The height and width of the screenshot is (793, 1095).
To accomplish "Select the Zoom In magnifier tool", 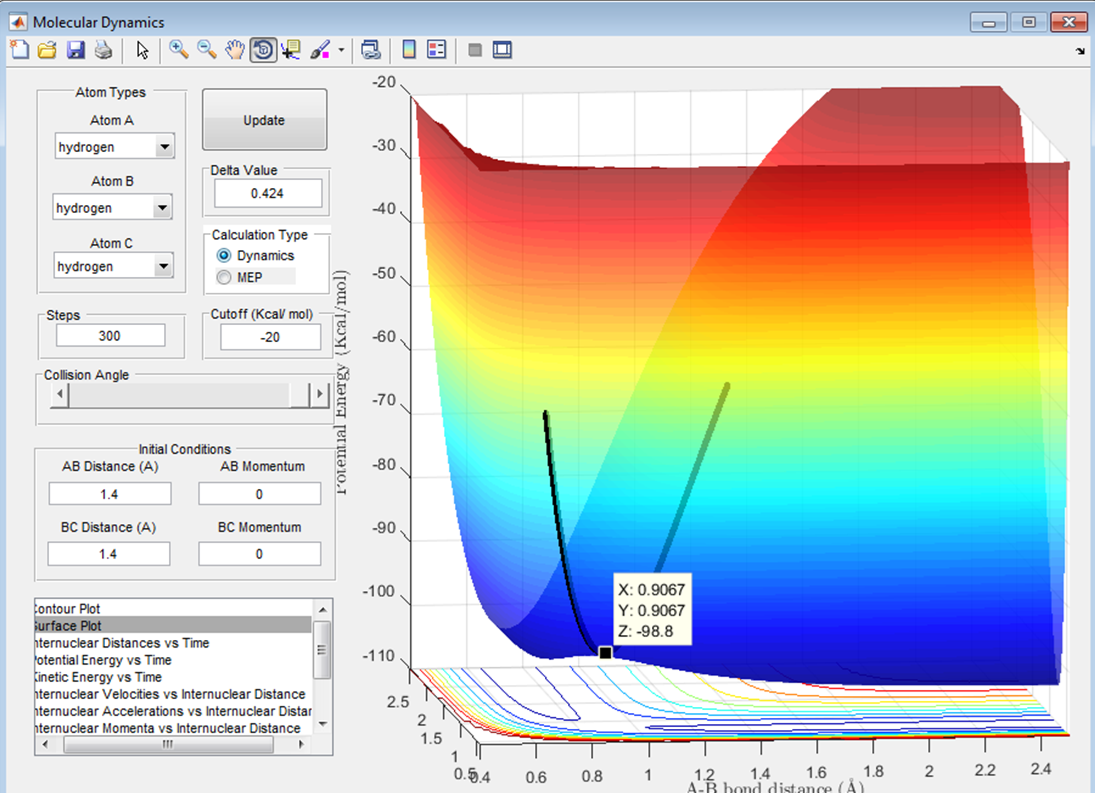I will [x=179, y=50].
